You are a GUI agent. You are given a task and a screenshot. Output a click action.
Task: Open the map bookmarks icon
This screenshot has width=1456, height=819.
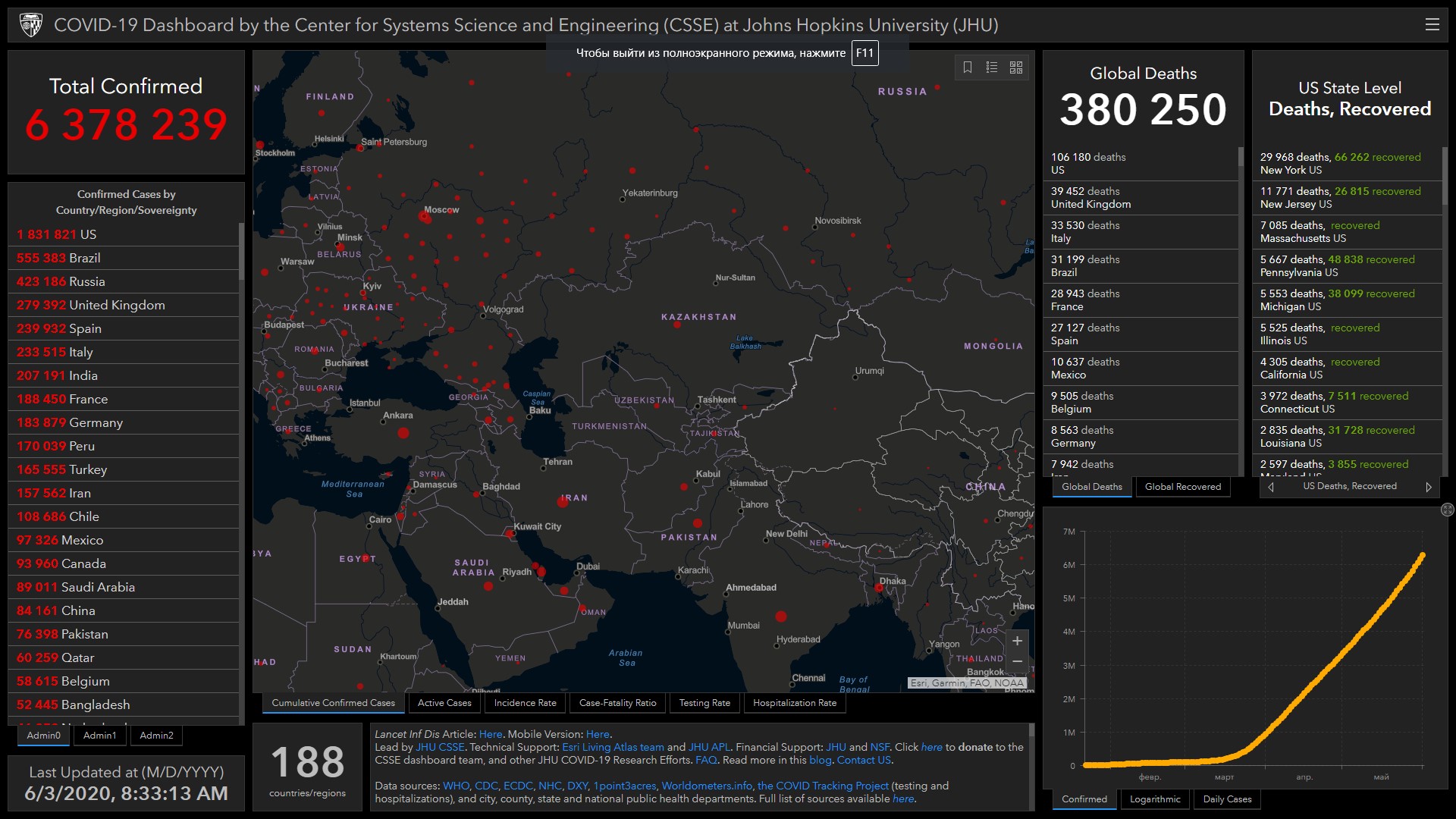tap(968, 67)
